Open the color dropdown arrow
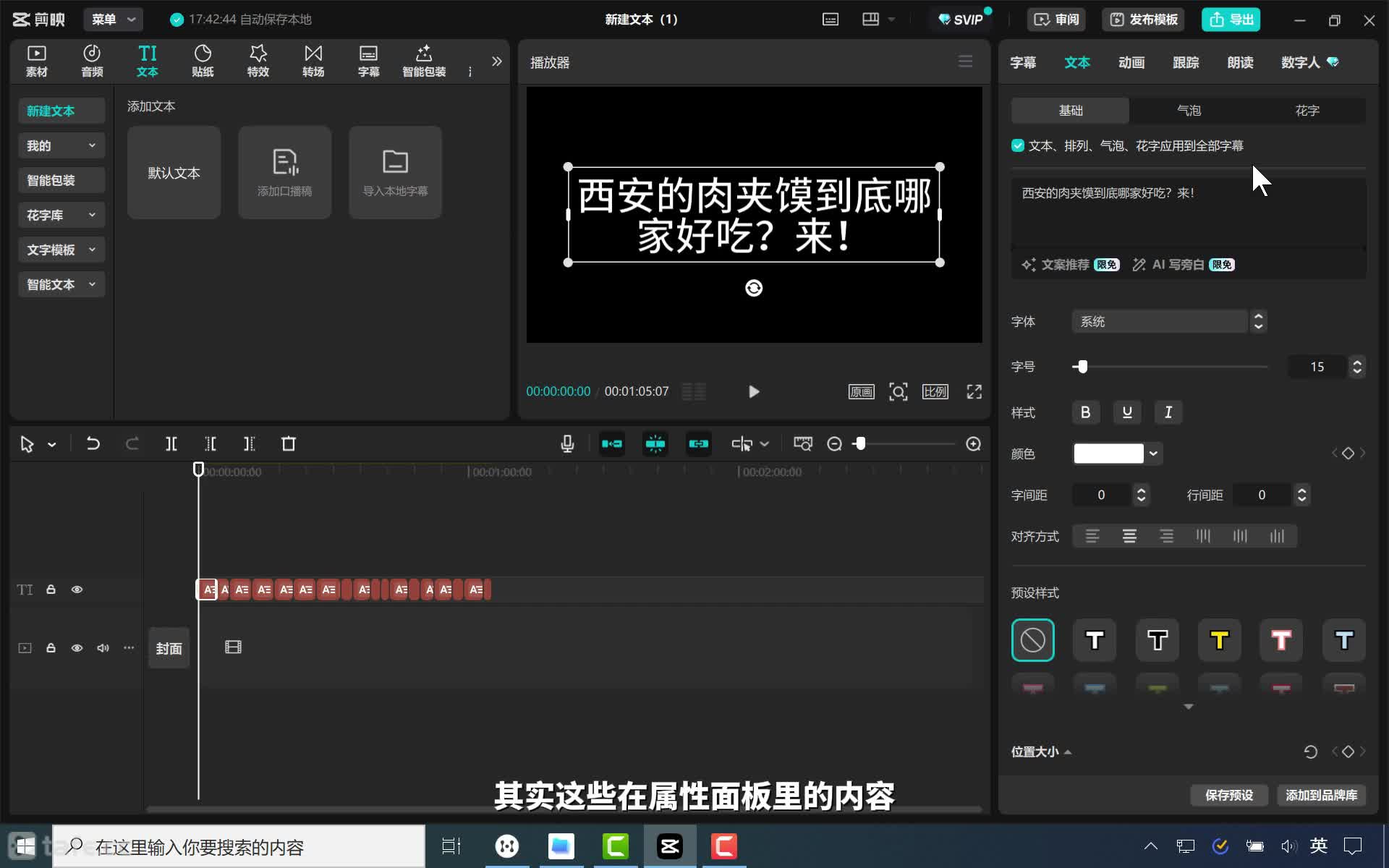This screenshot has width=1389, height=868. point(1153,454)
